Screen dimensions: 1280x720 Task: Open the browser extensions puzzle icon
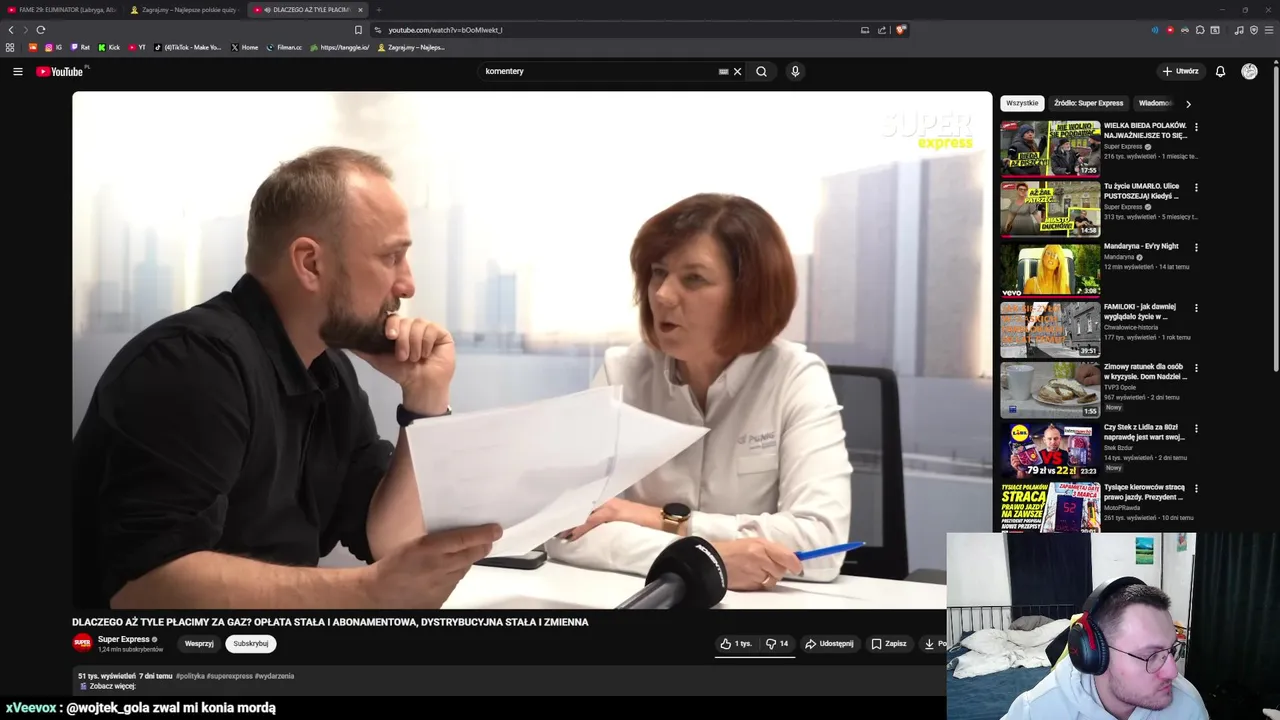click(x=1200, y=30)
